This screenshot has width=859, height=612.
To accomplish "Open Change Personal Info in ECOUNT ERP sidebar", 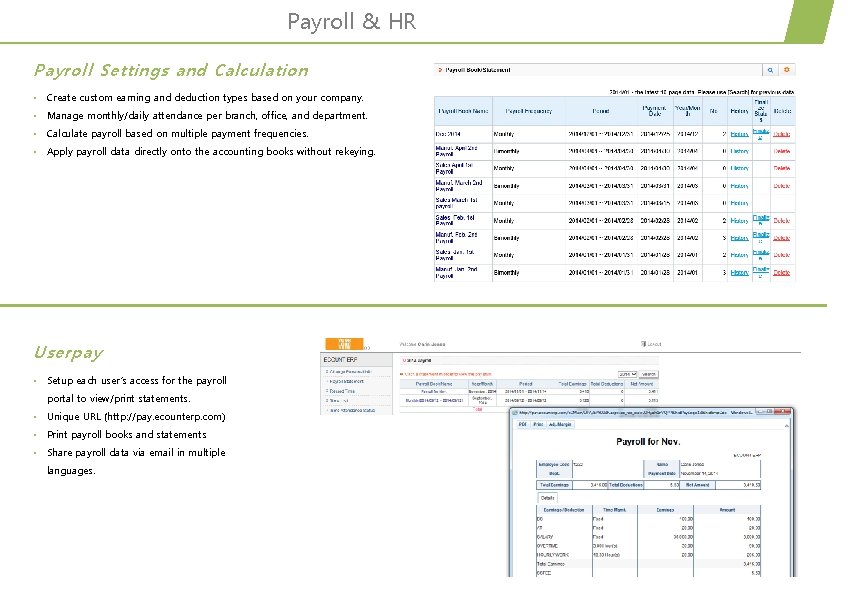I will point(348,372).
